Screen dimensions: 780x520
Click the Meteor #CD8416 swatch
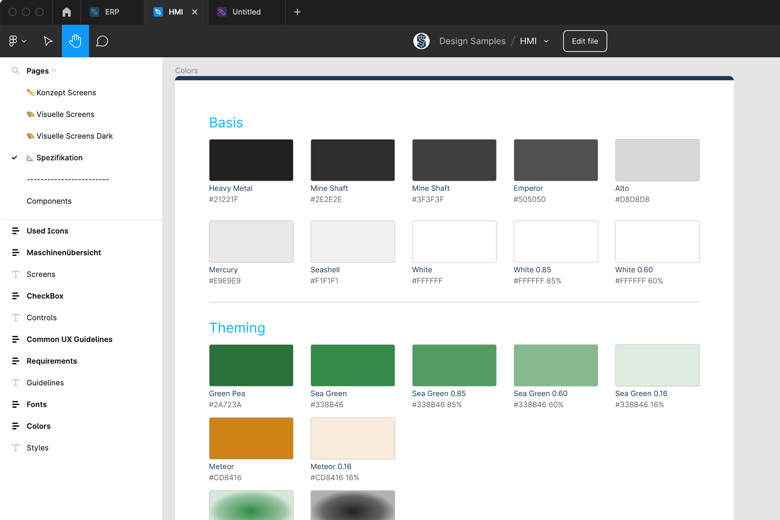click(251, 438)
